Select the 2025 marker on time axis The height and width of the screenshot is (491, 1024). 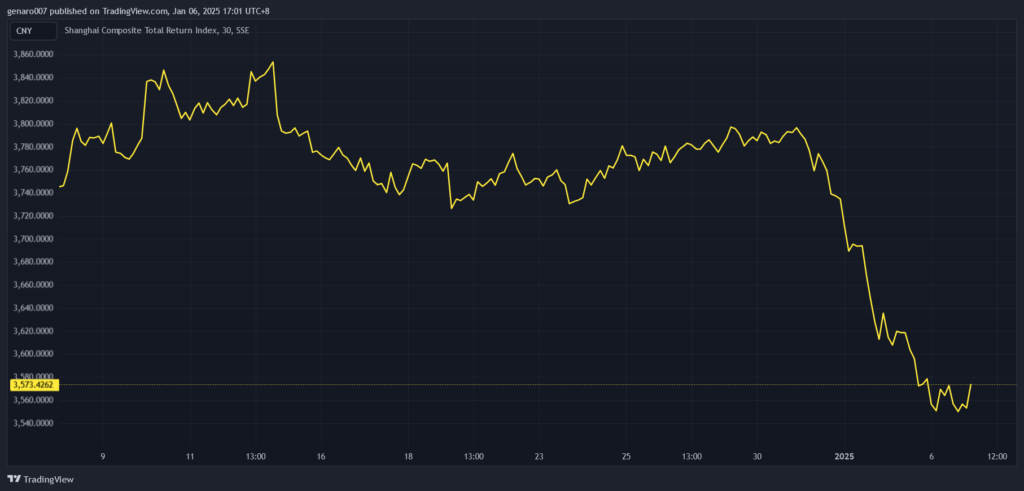tap(845, 456)
